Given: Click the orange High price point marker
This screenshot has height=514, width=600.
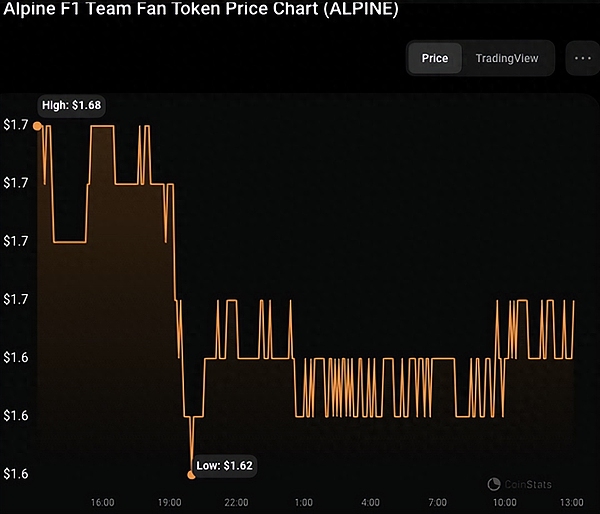Looking at the screenshot, I should point(37,125).
